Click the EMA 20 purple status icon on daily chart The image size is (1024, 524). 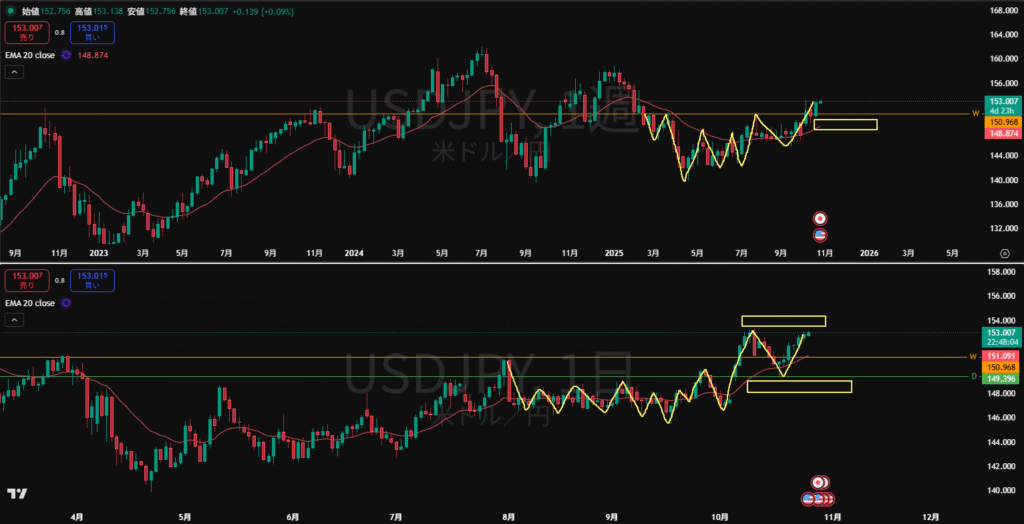(65, 301)
